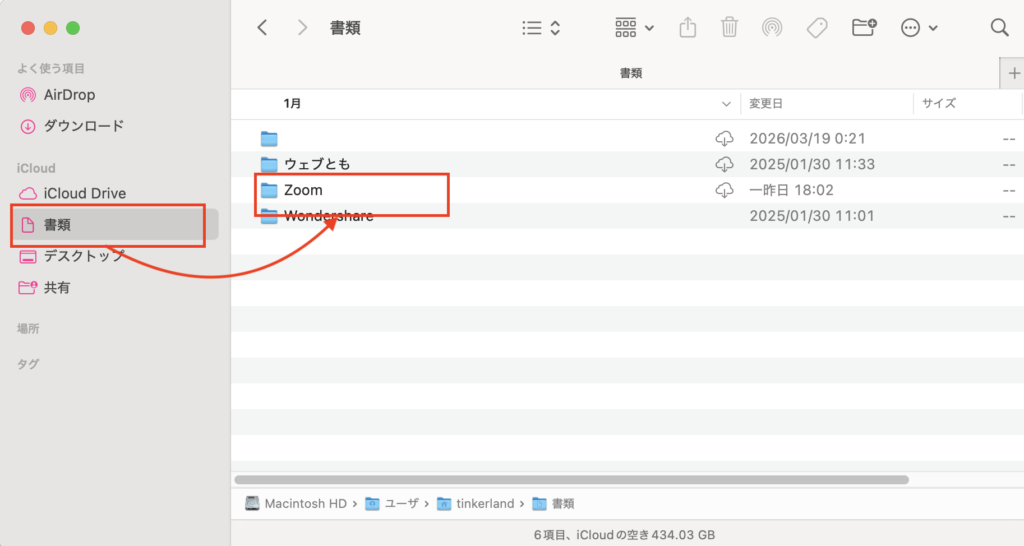The height and width of the screenshot is (546, 1024).
Task: Click the horizontal scrollbar
Action: tap(570, 480)
